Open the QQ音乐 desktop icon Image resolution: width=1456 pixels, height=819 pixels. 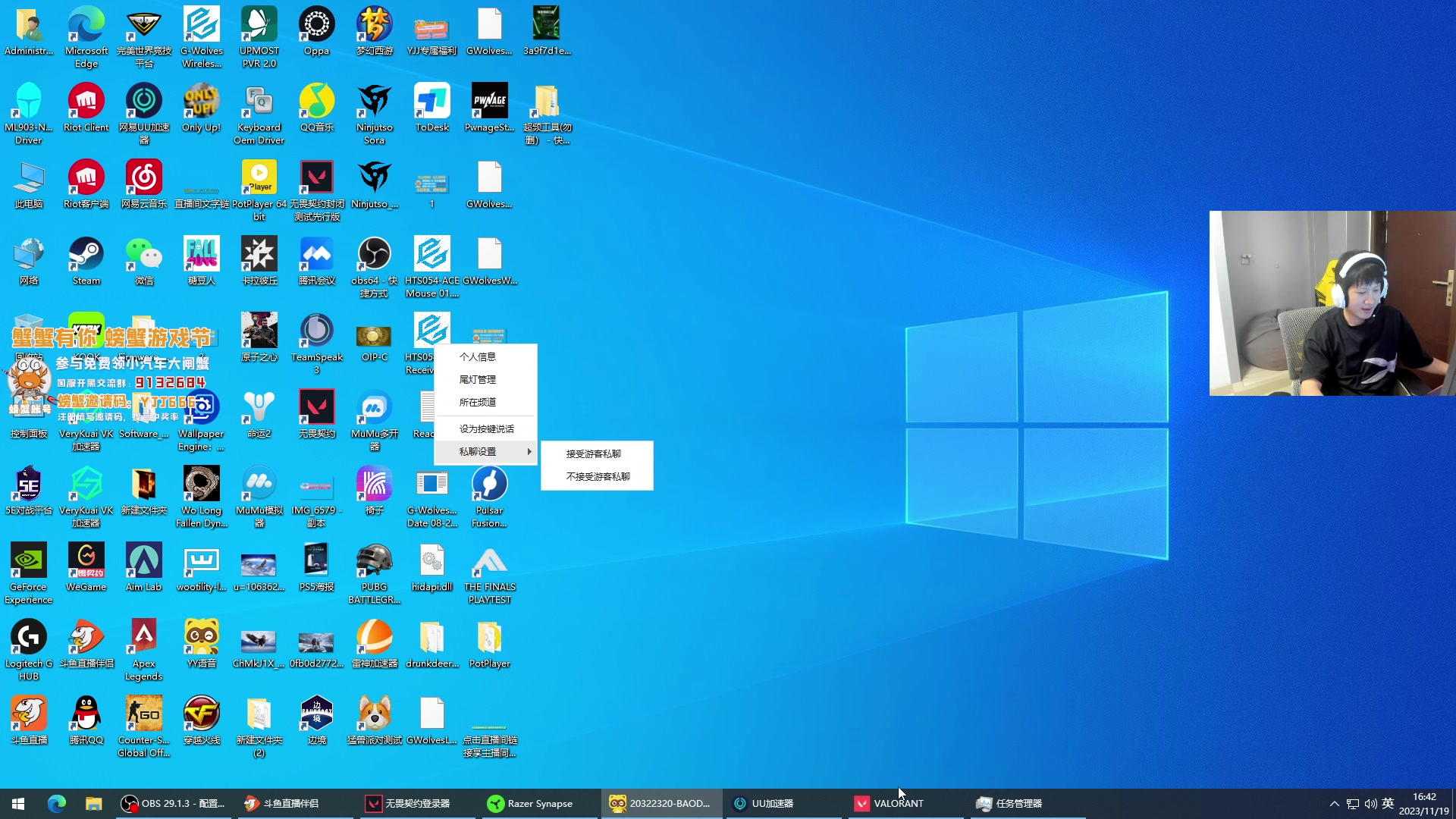coord(317,102)
